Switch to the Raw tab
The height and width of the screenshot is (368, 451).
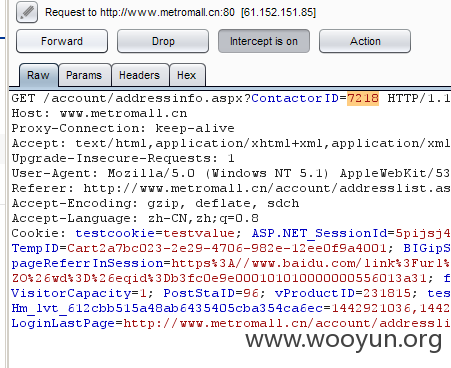(38, 75)
